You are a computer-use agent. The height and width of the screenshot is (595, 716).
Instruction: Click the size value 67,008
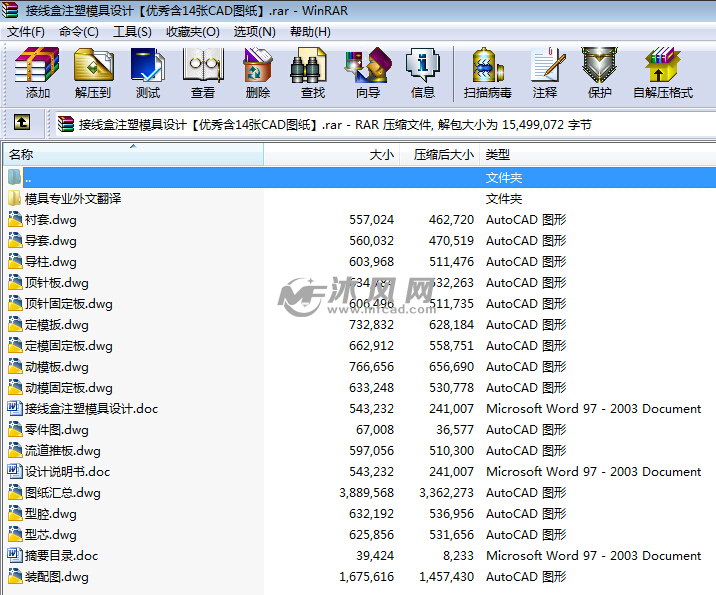click(x=375, y=430)
